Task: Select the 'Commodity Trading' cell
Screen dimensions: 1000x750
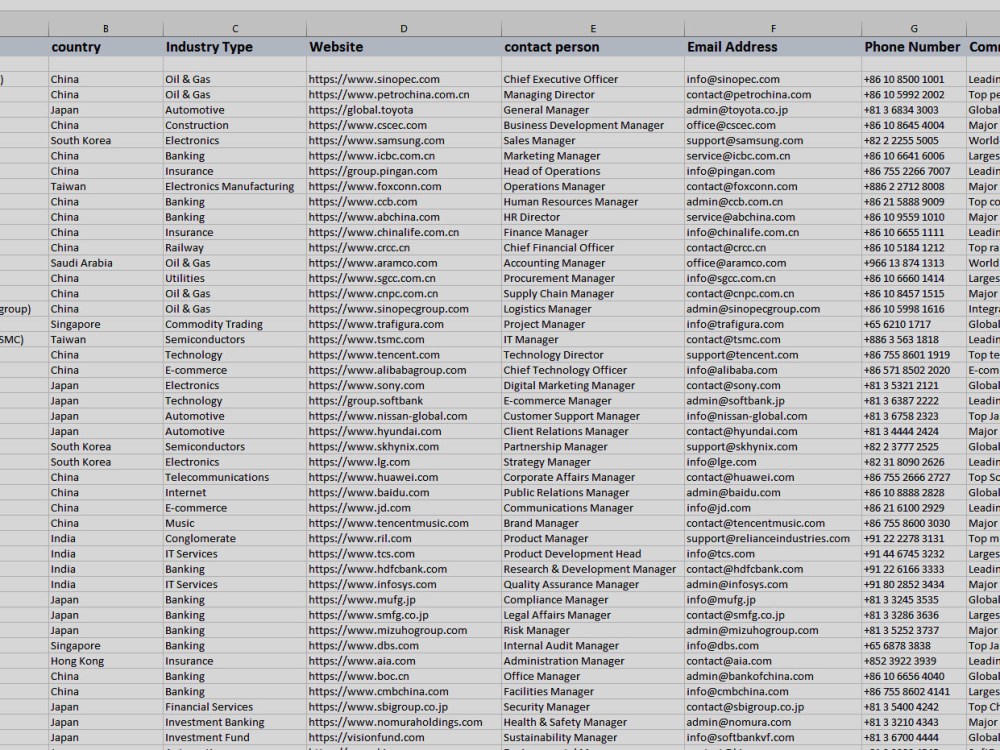Action: 235,324
